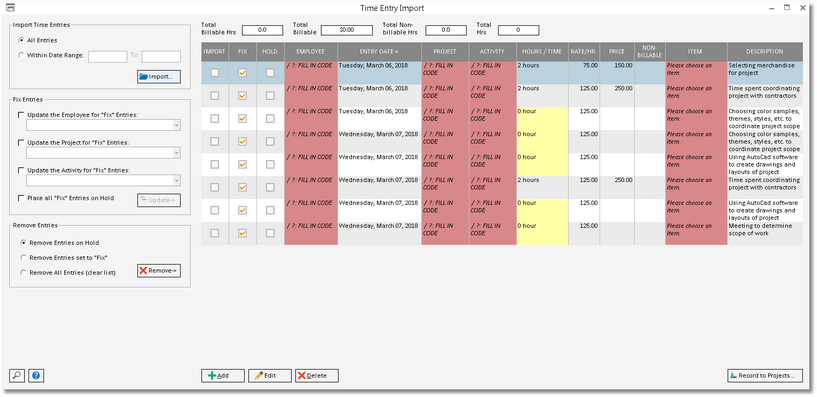Sort by the RATE/HR. column header
This screenshot has width=817, height=397.
(584, 52)
